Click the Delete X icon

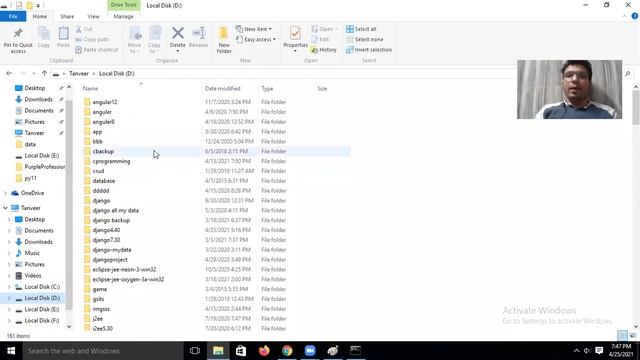coord(178,33)
